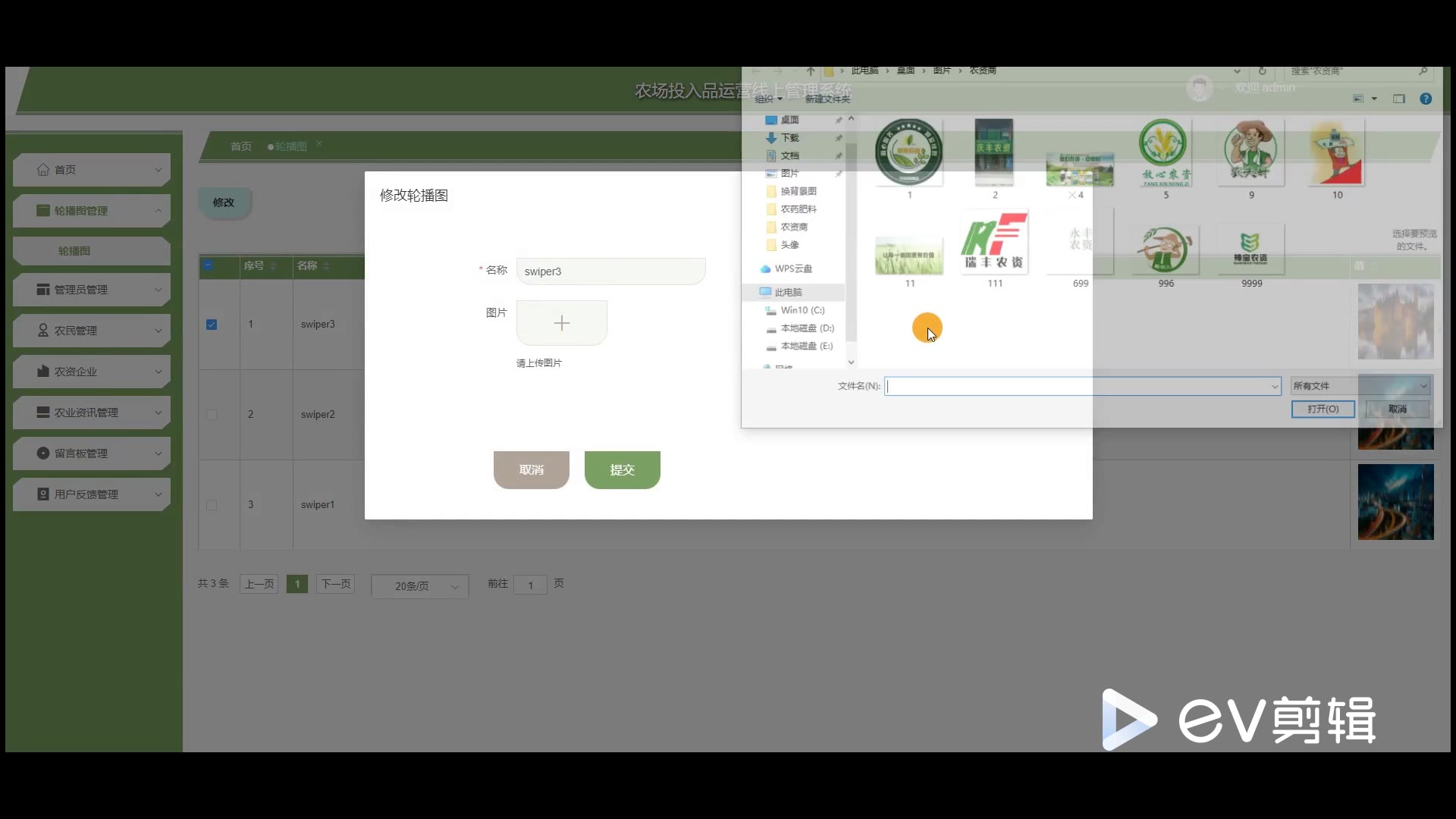Check the swiper1 row checkbox

coord(212,505)
